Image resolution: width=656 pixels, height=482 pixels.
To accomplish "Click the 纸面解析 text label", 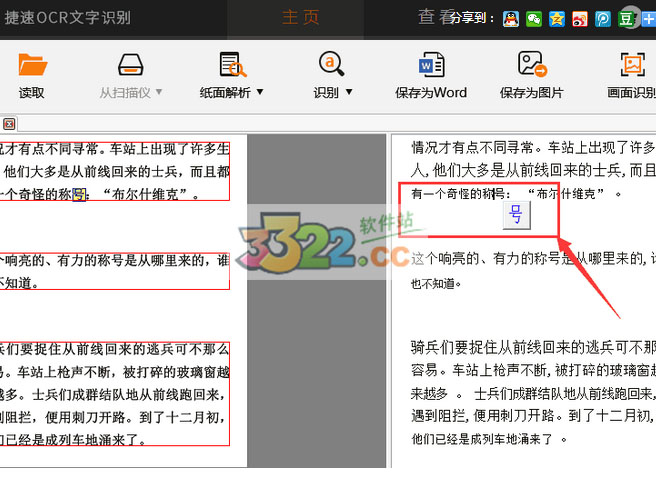I will pyautogui.click(x=225, y=92).
